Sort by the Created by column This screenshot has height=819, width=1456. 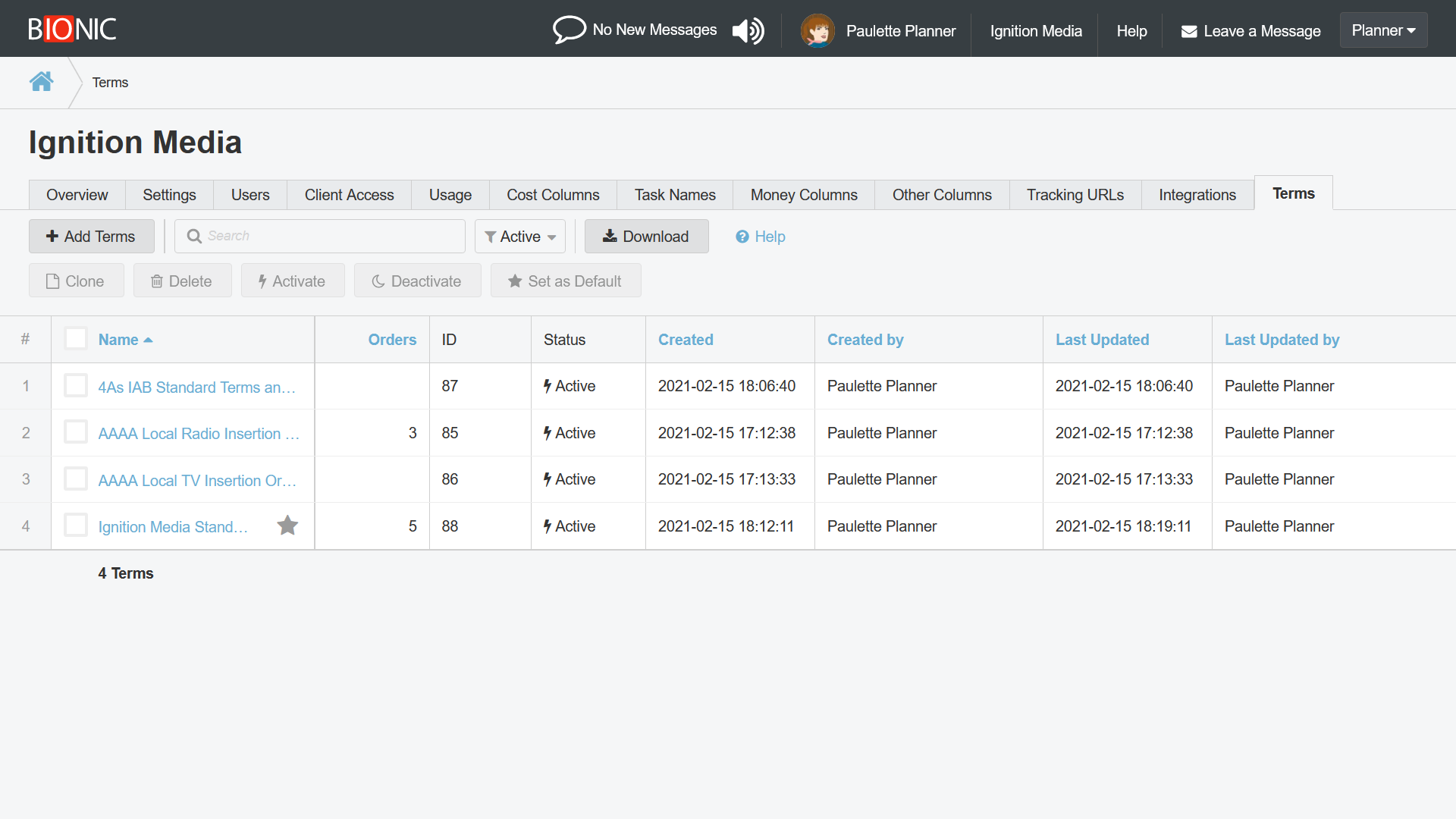[x=865, y=340]
